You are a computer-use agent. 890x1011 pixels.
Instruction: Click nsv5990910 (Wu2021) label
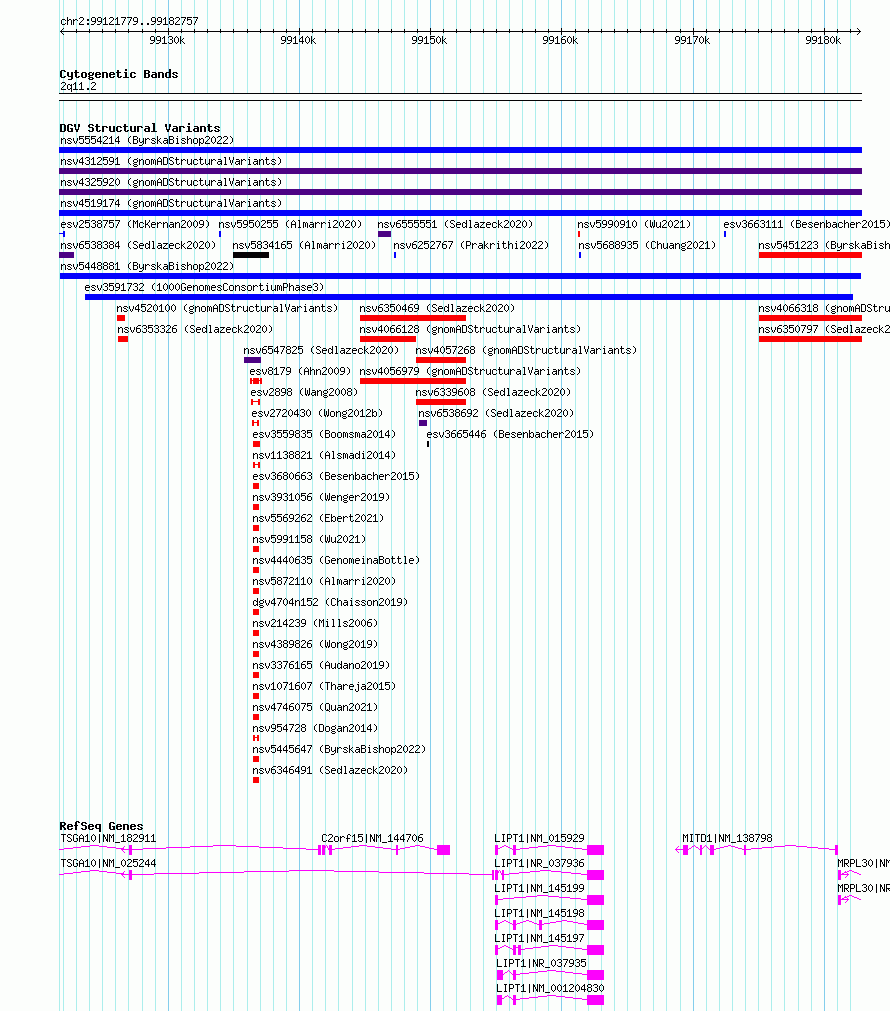(634, 224)
